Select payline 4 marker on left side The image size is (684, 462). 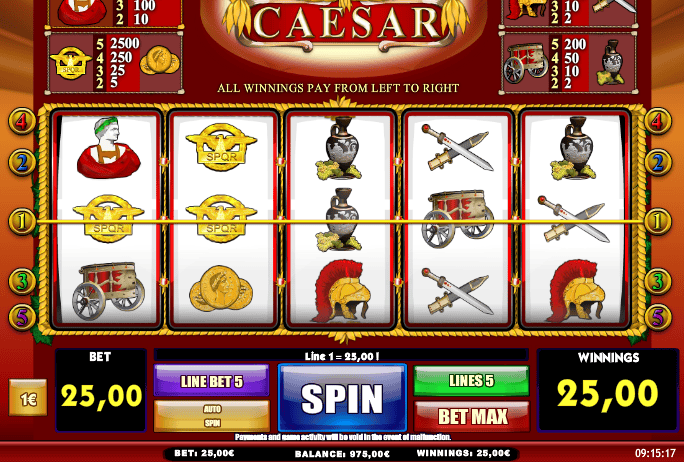[x=21, y=121]
